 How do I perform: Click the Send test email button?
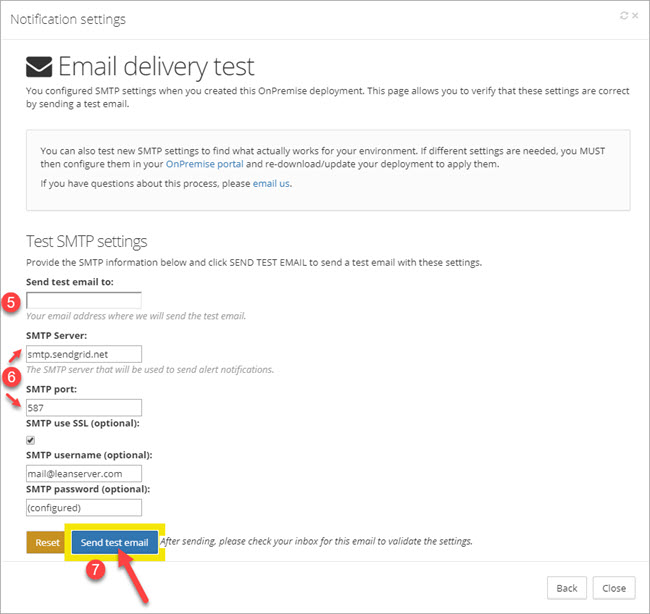click(x=114, y=542)
